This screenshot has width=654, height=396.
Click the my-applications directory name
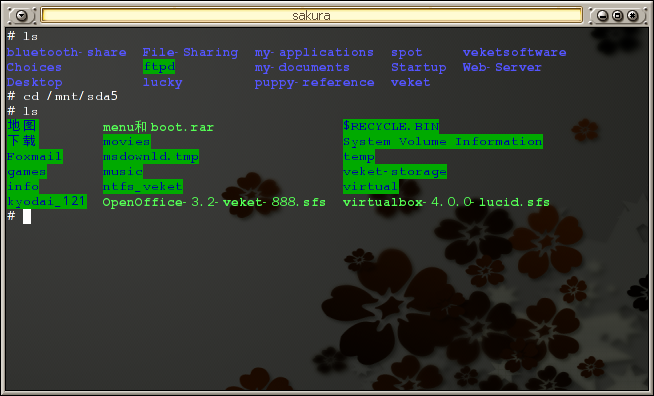pos(314,53)
